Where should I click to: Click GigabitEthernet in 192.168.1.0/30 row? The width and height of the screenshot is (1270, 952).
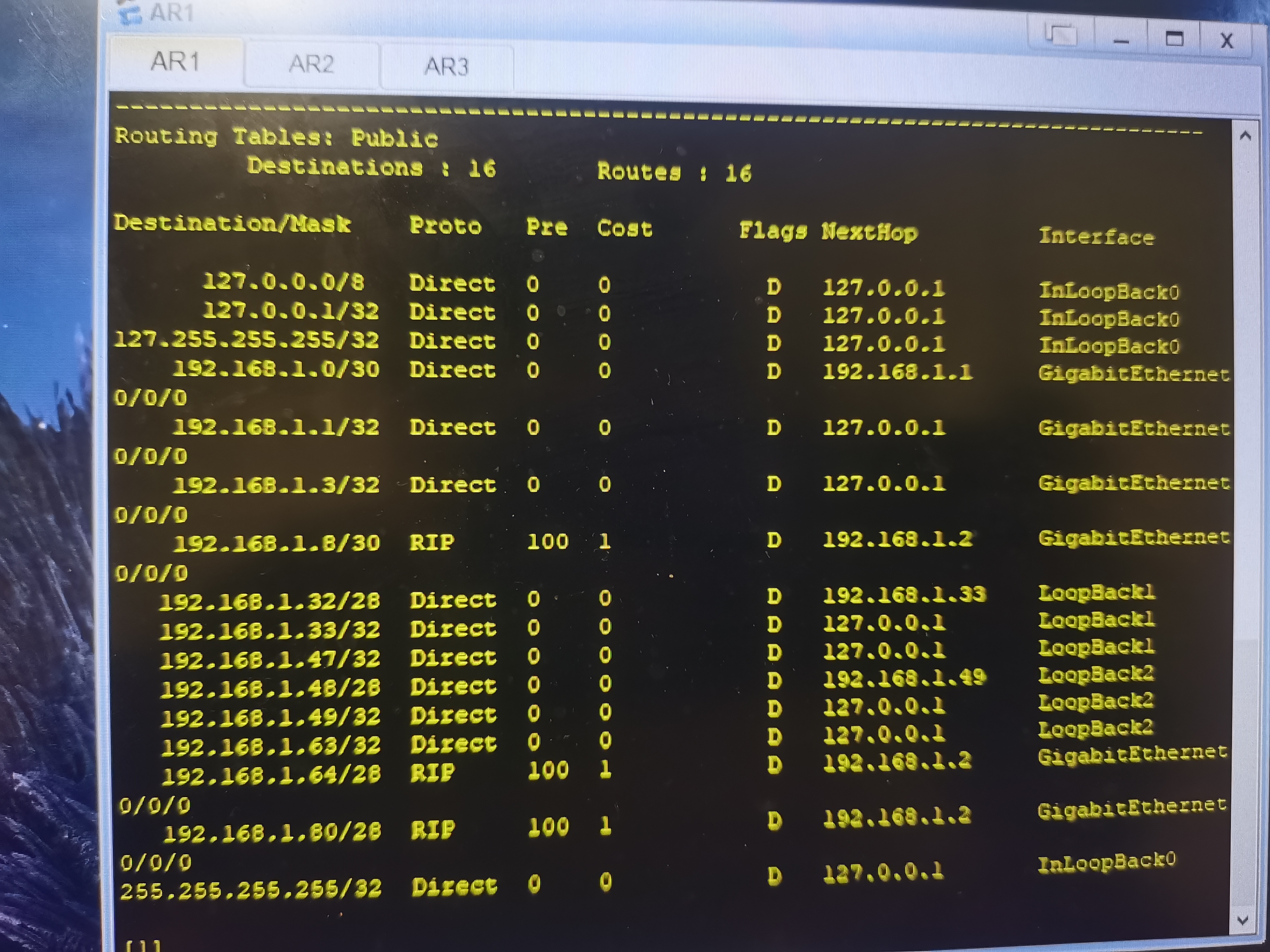[x=1134, y=374]
